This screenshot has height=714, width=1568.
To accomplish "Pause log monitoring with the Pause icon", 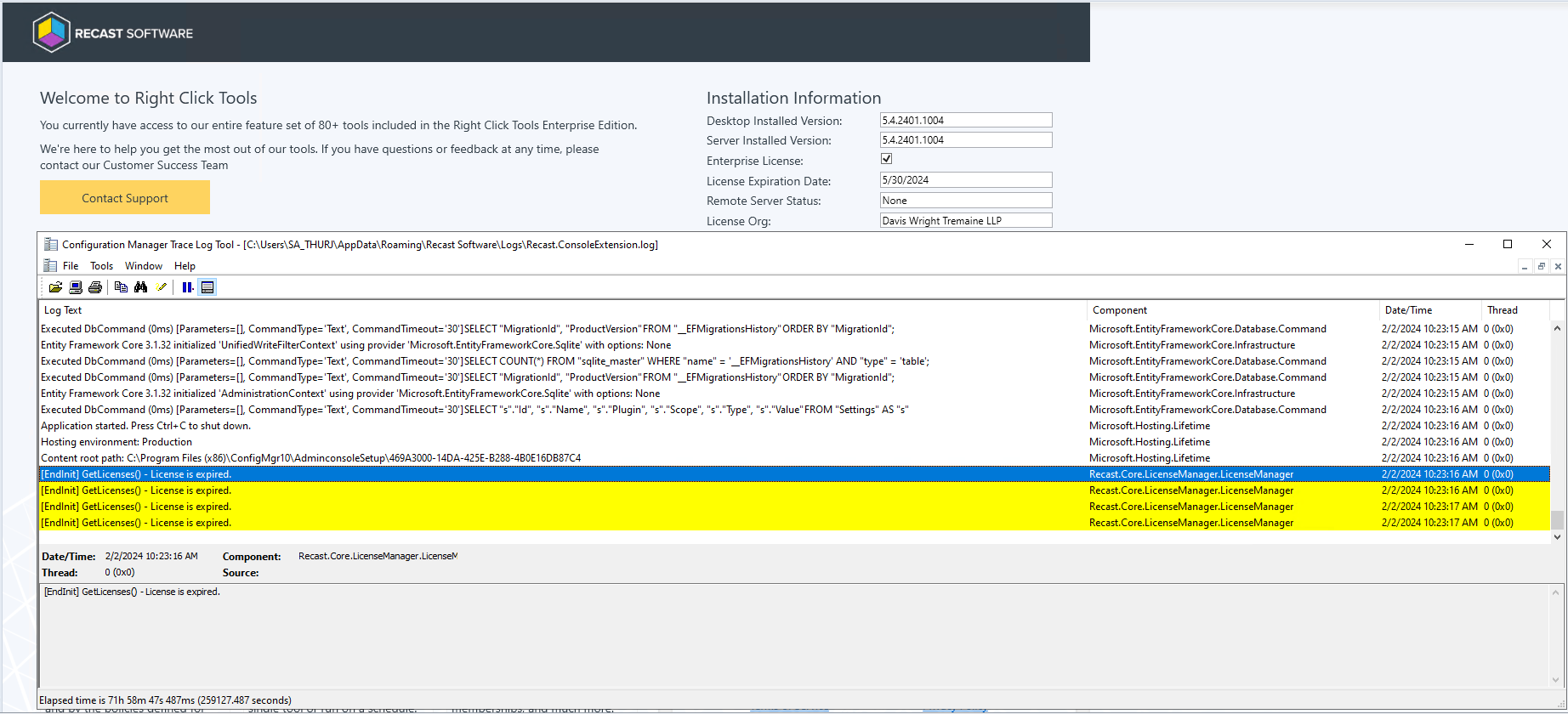I will click(x=187, y=287).
